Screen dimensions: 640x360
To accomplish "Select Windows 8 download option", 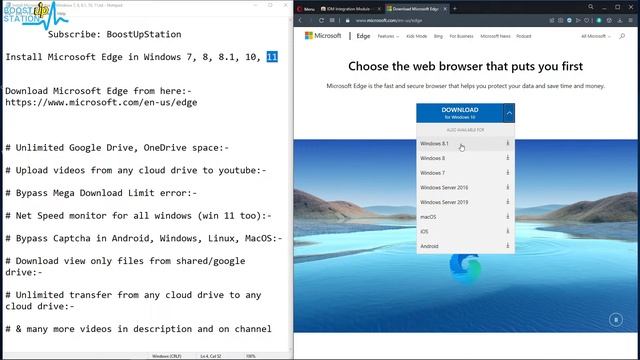I will [x=465, y=158].
